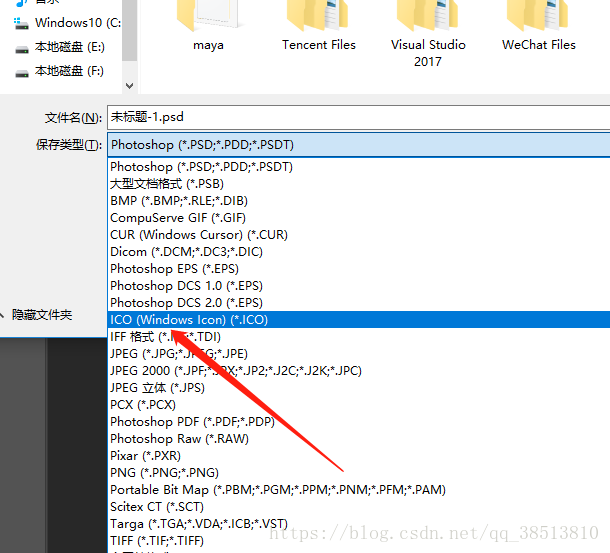Select Targa (*.TGA;*.VDA;*.ICB;*.VST) format
Screen dimensions: 610x553
coord(359,524)
